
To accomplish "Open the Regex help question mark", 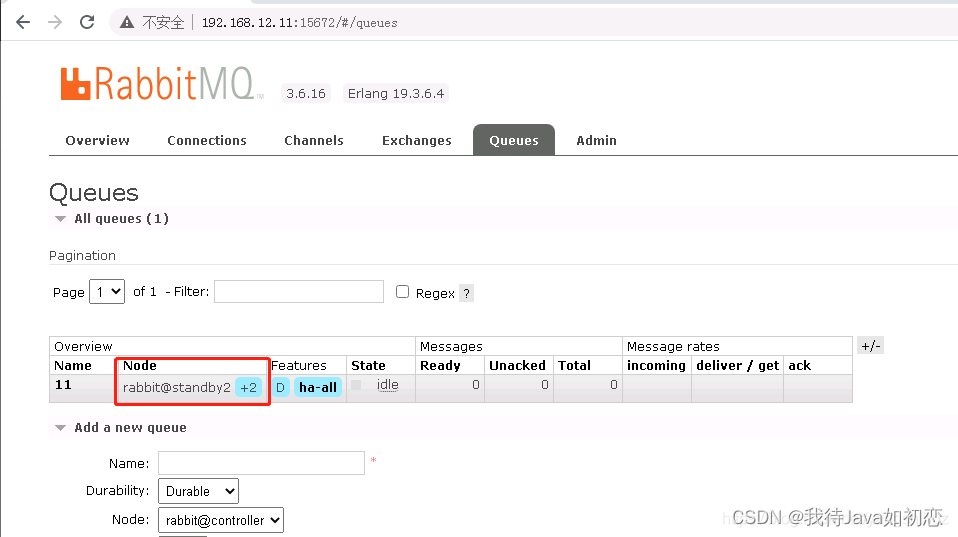I will point(466,293).
